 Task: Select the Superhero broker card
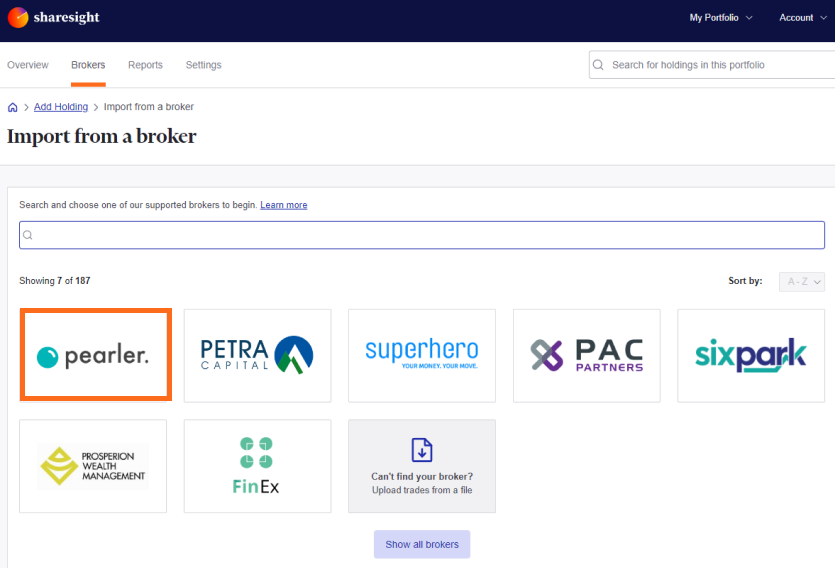point(422,356)
